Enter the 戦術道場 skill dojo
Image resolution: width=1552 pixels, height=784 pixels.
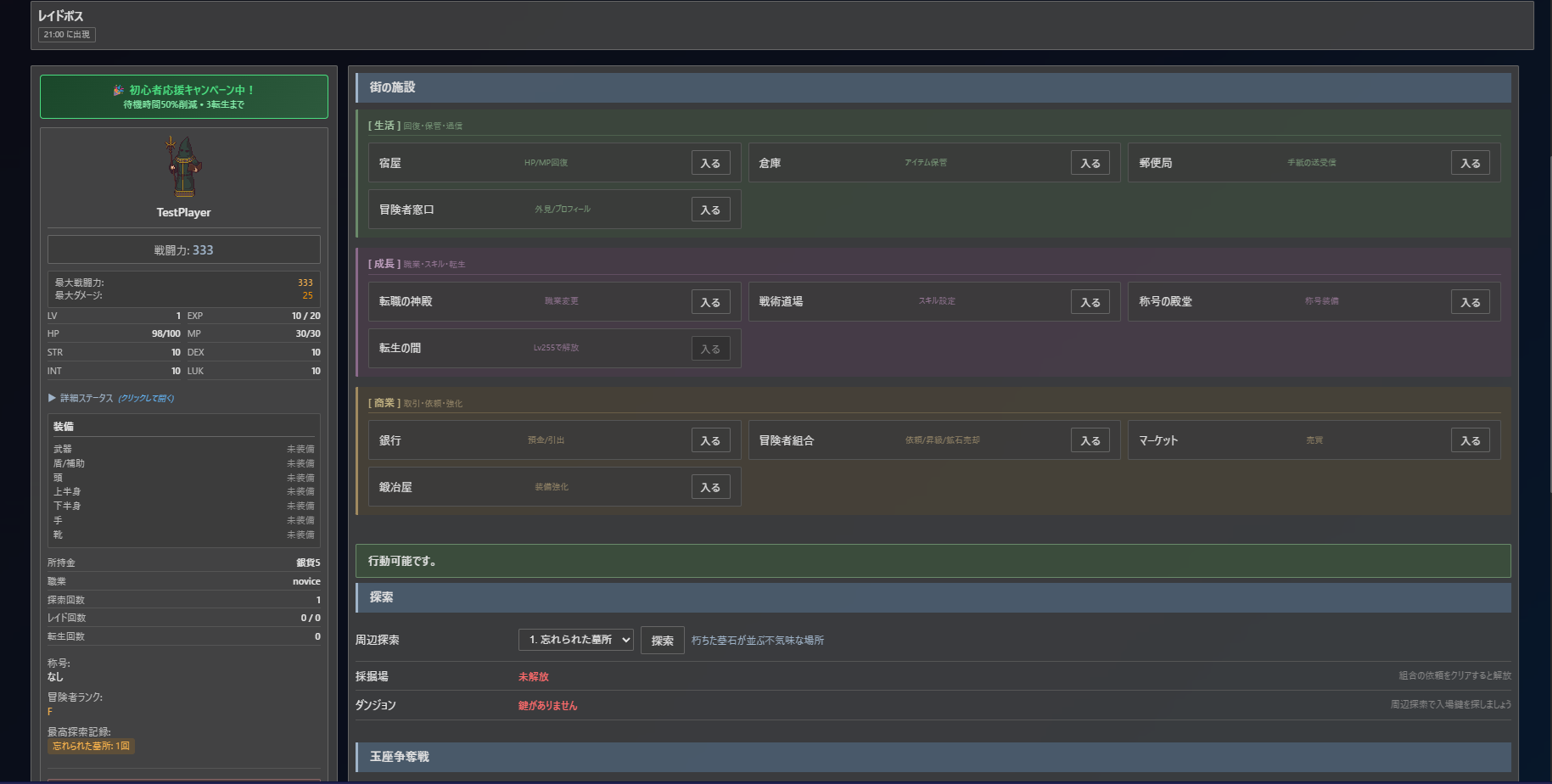[x=1090, y=302]
